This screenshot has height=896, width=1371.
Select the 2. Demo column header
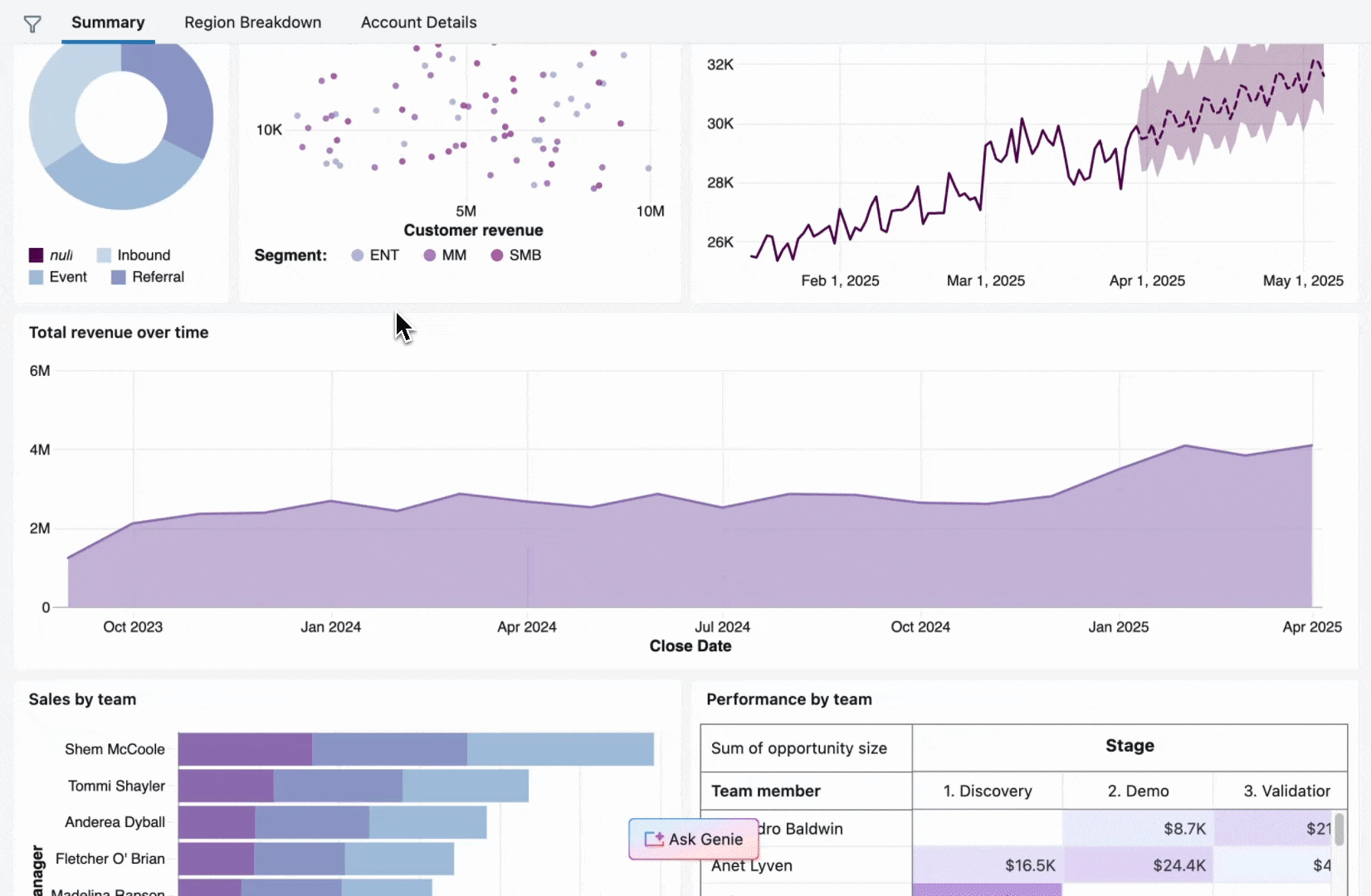(x=1137, y=791)
